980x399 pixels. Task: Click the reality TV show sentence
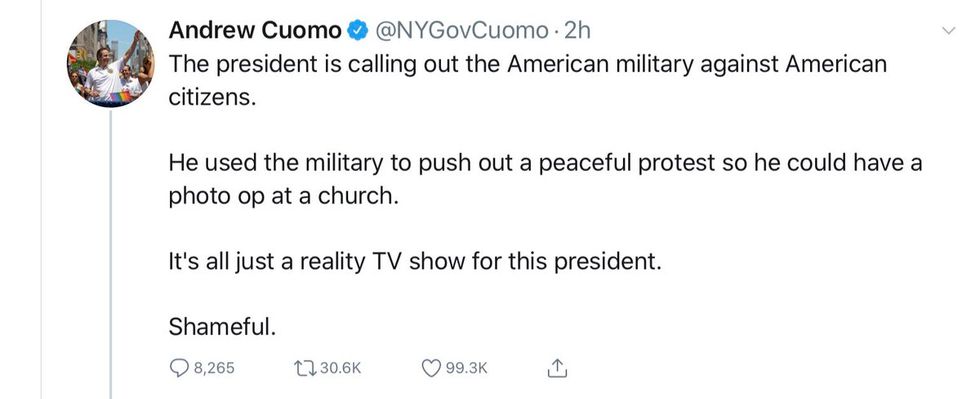tap(414, 261)
